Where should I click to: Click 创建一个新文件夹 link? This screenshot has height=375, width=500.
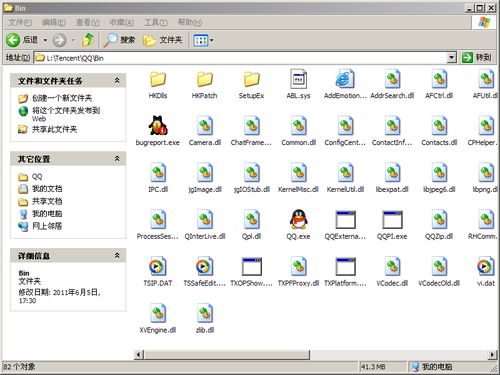[x=62, y=98]
